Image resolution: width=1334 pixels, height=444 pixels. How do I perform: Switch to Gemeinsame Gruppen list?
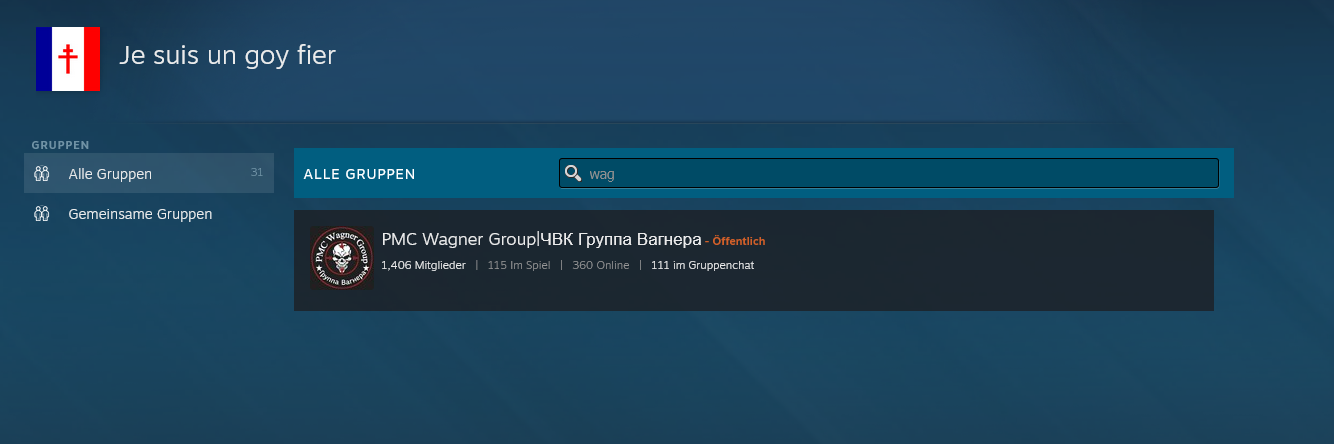140,214
